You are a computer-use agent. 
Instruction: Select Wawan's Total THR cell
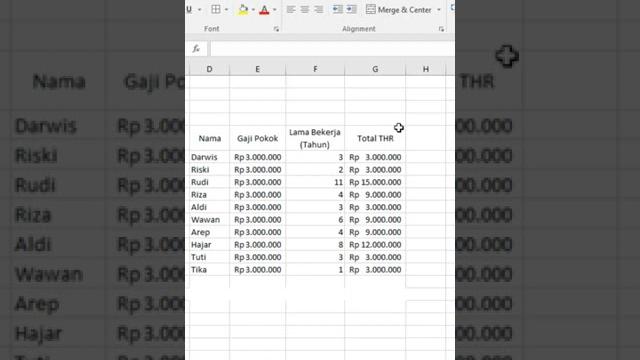[x=375, y=220]
